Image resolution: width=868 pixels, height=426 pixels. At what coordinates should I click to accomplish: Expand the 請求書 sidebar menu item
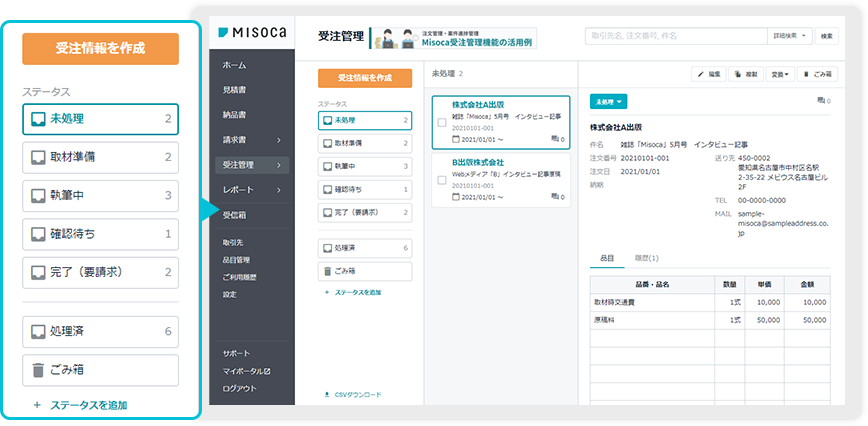252,139
